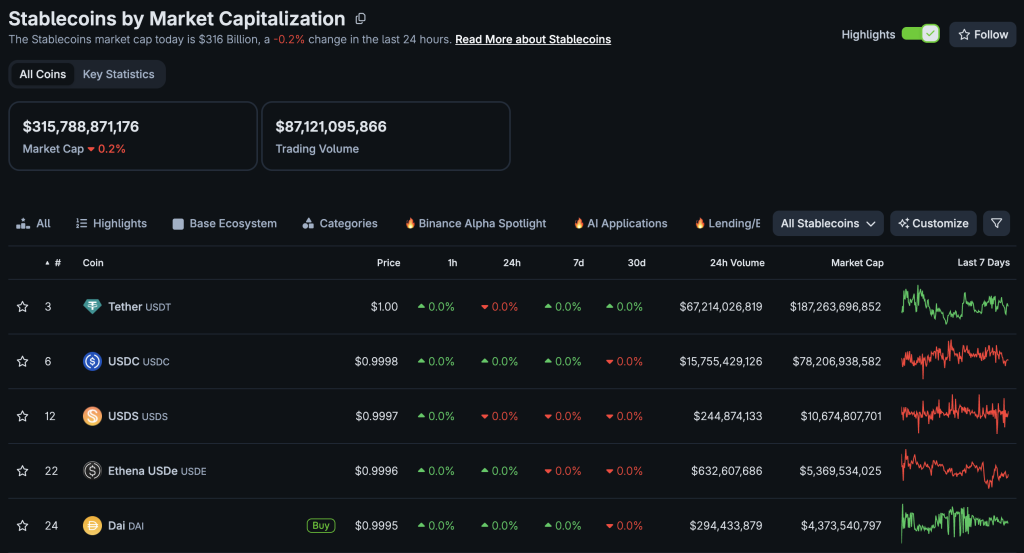Add Dai to favorites star
Image resolution: width=1024 pixels, height=553 pixels.
(x=22, y=525)
